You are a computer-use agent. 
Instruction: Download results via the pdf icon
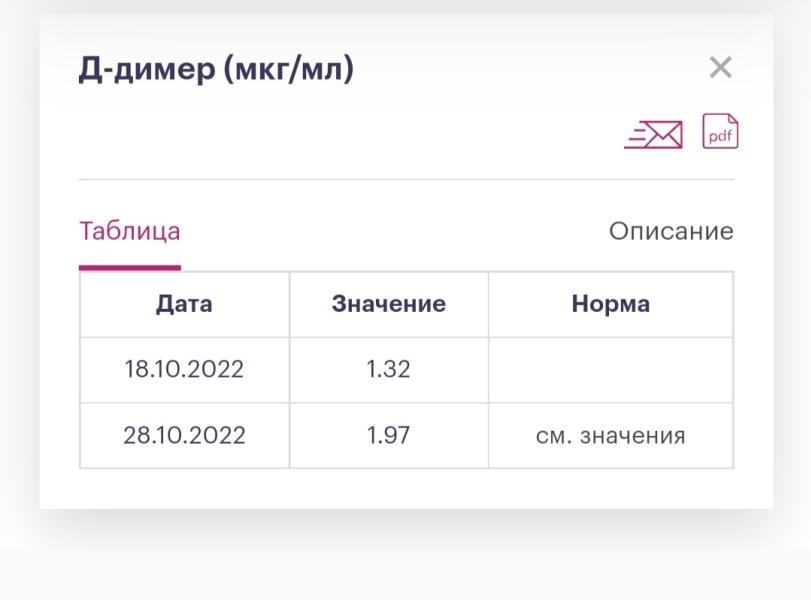[720, 131]
